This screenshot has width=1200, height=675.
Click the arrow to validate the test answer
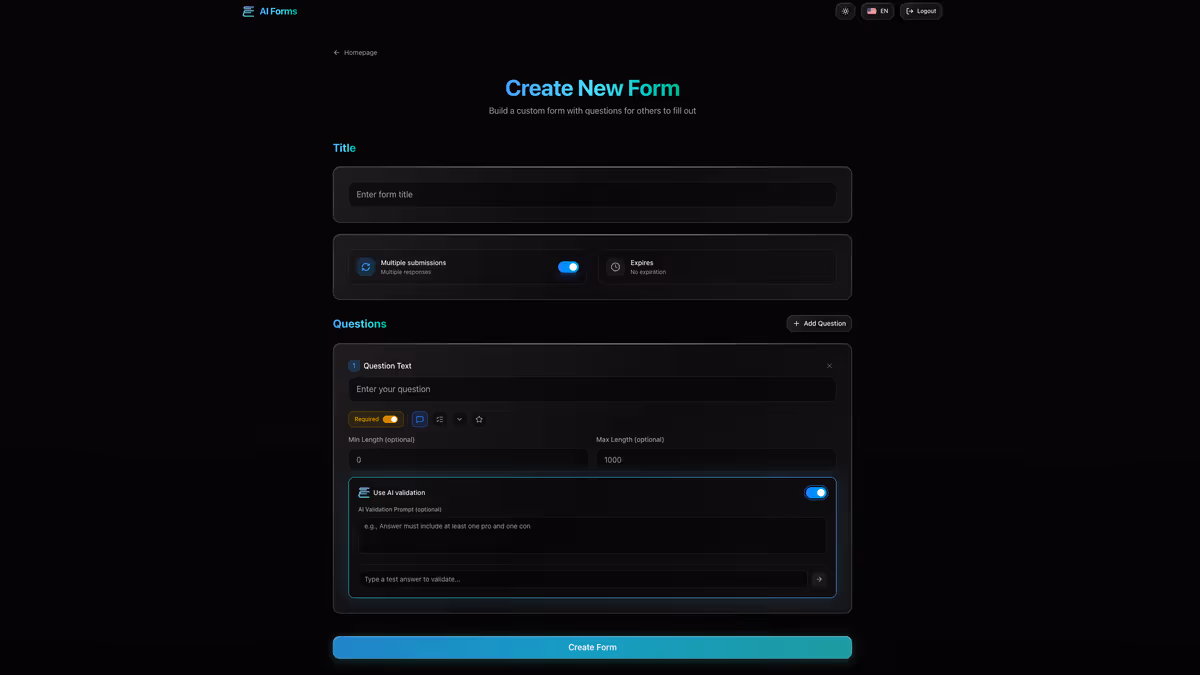818,579
